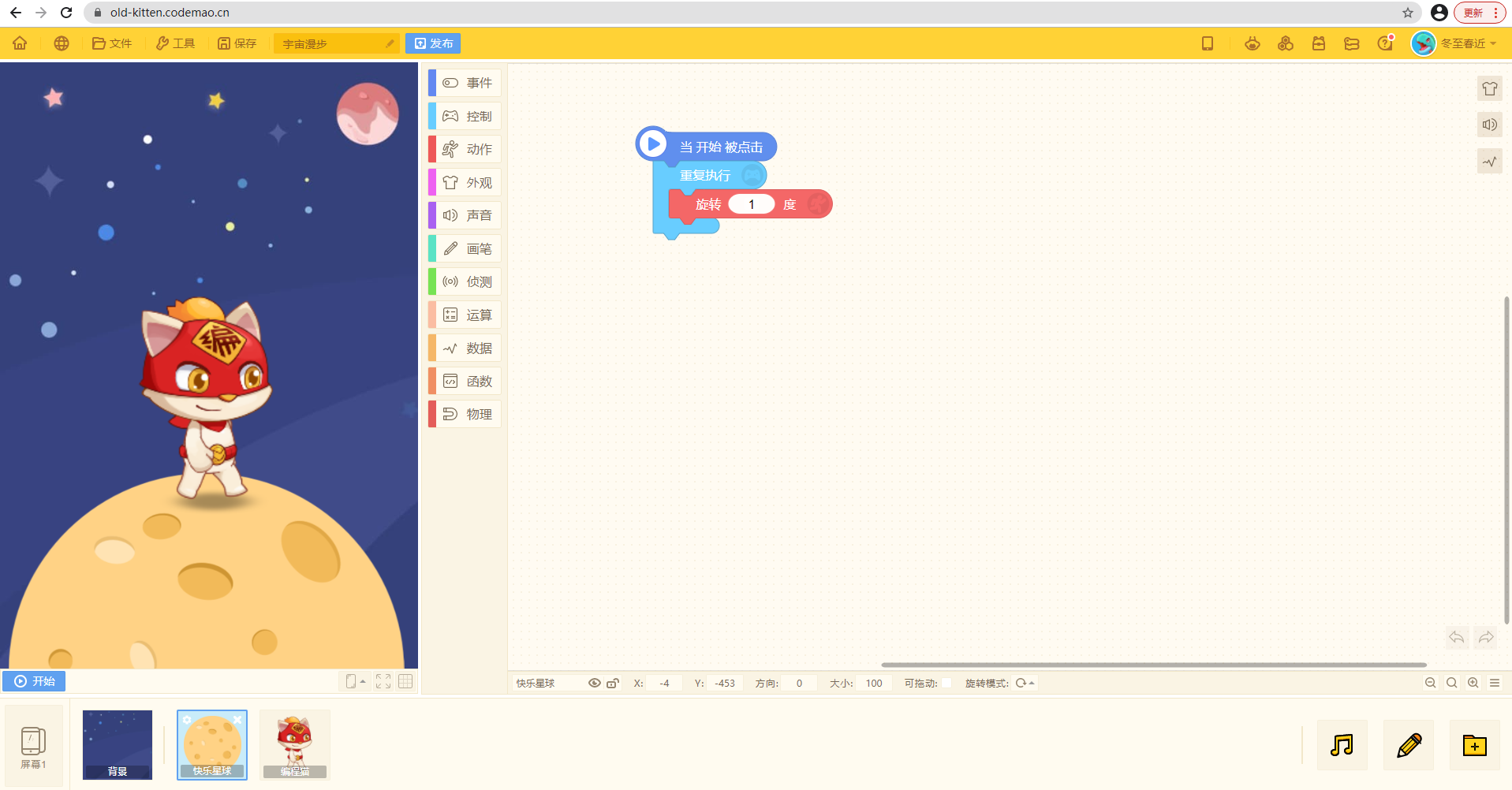Image resolution: width=1512 pixels, height=790 pixels.
Task: Select the 函数 functions block category
Action: coord(465,381)
